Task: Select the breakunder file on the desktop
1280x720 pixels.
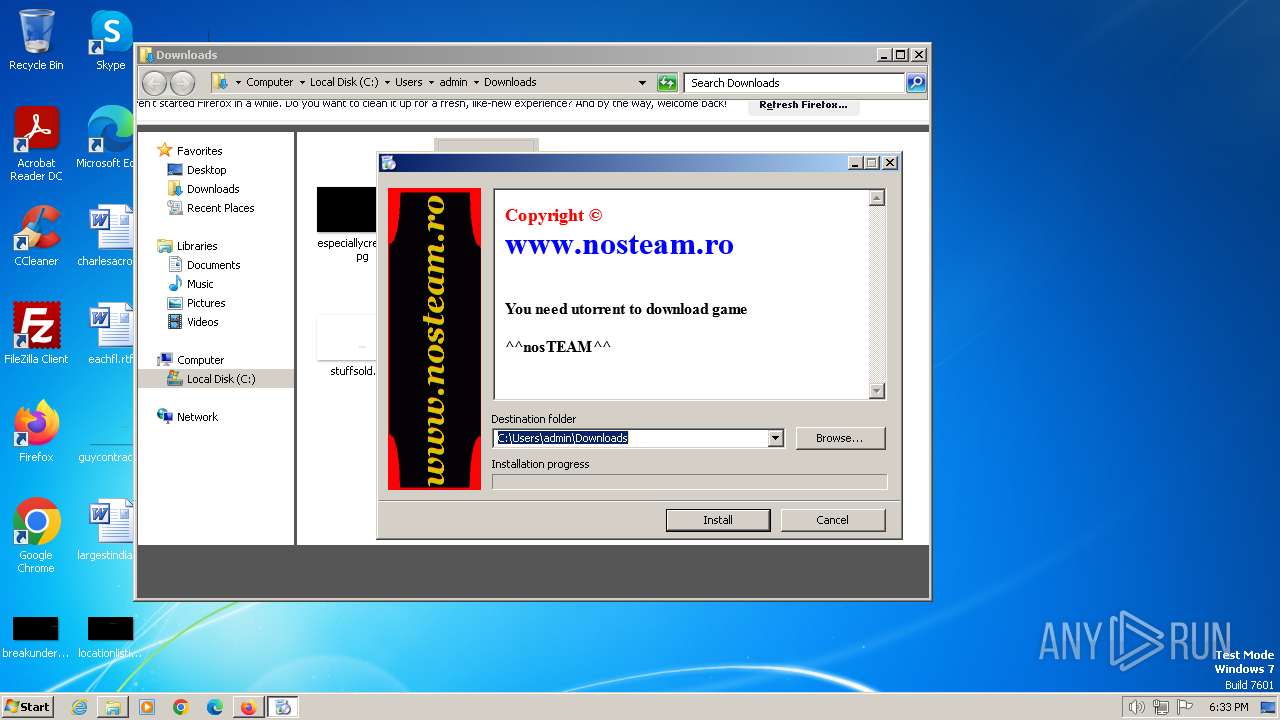Action: click(x=36, y=637)
